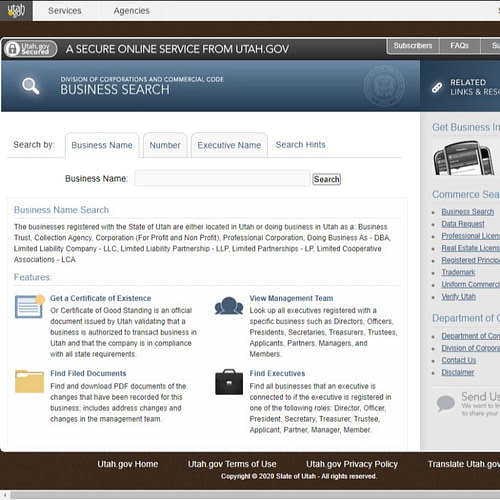The image size is (500, 500).
Task: Click the magnifying glass Business Search icon
Action: click(30, 86)
